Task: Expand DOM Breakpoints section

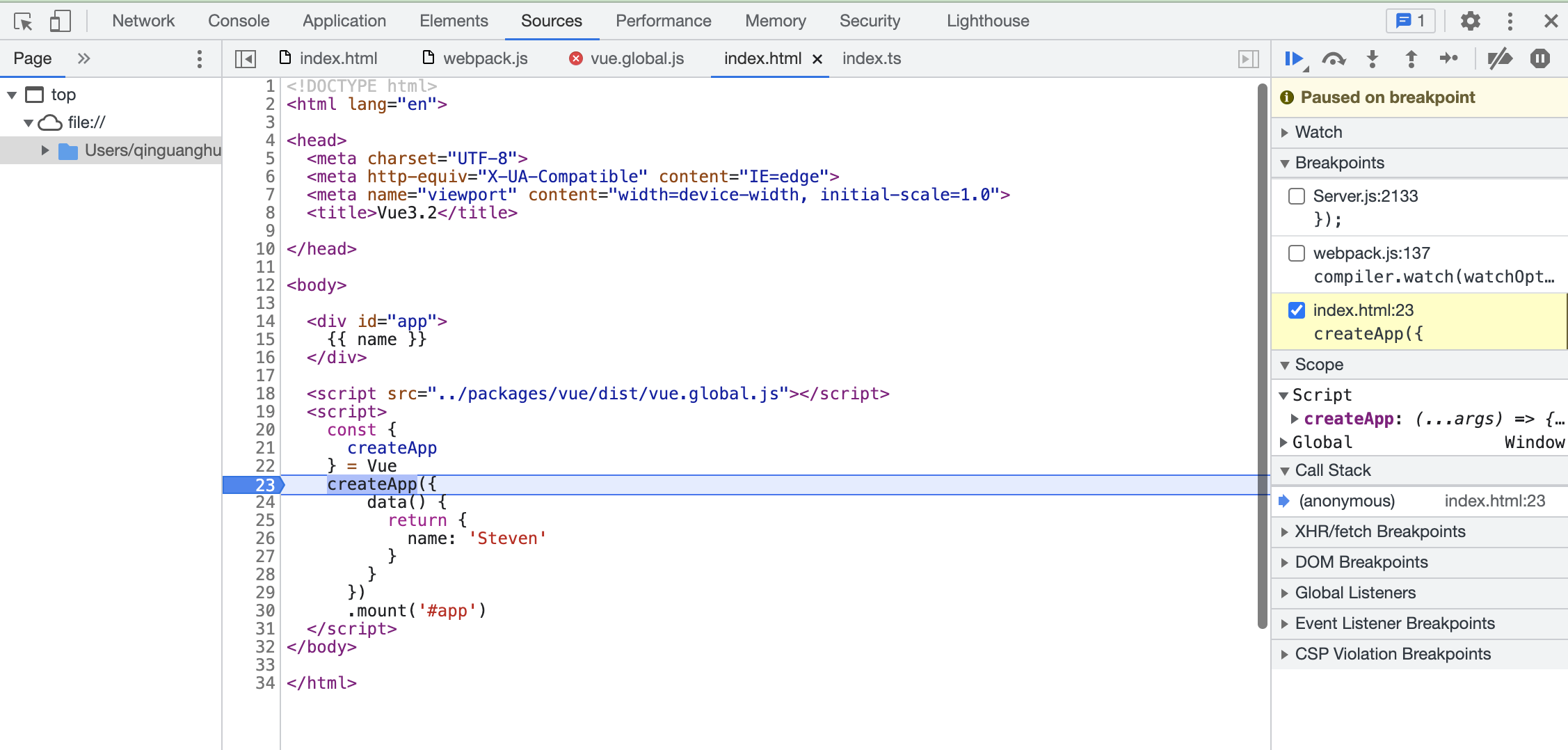Action: pos(1285,562)
